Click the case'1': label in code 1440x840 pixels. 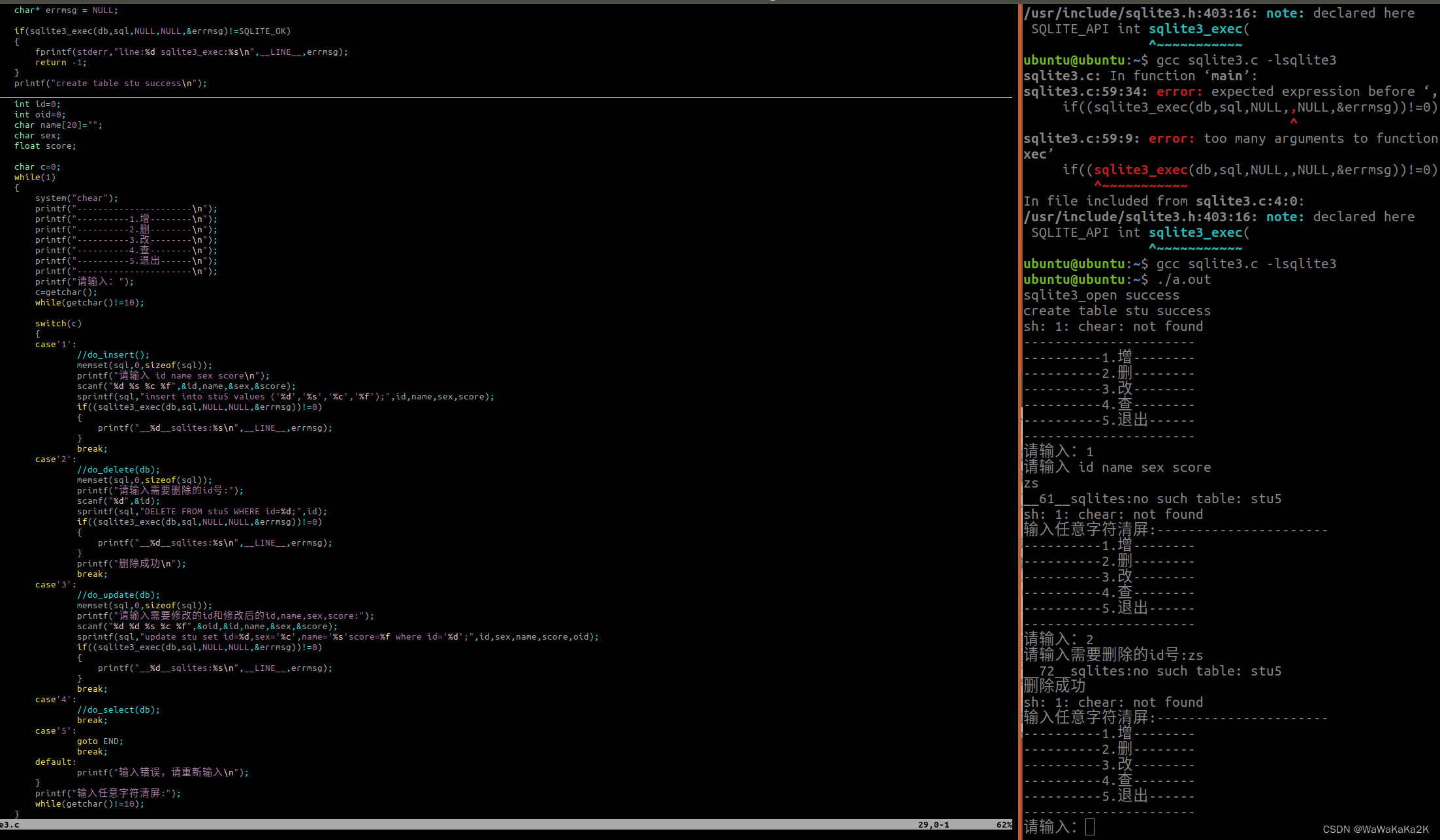[x=56, y=345]
